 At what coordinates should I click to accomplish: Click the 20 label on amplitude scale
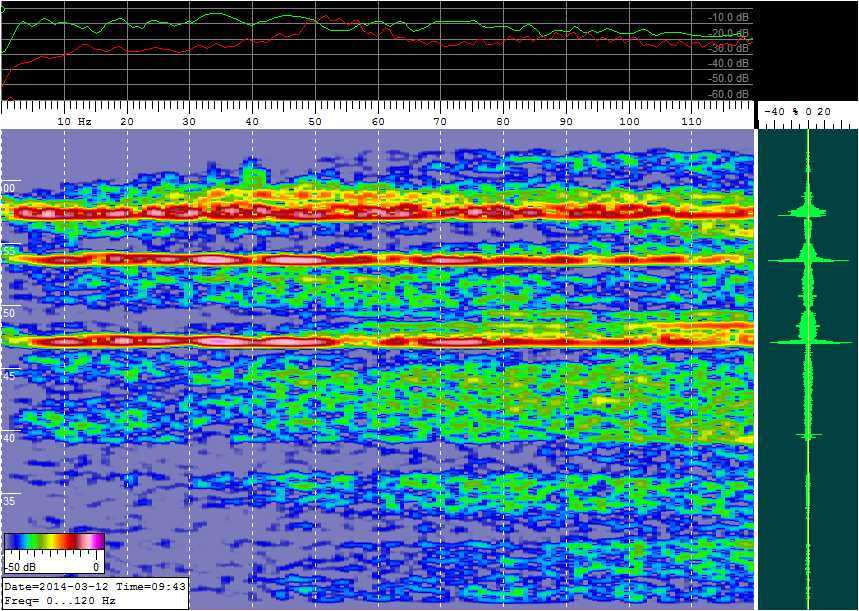823,111
